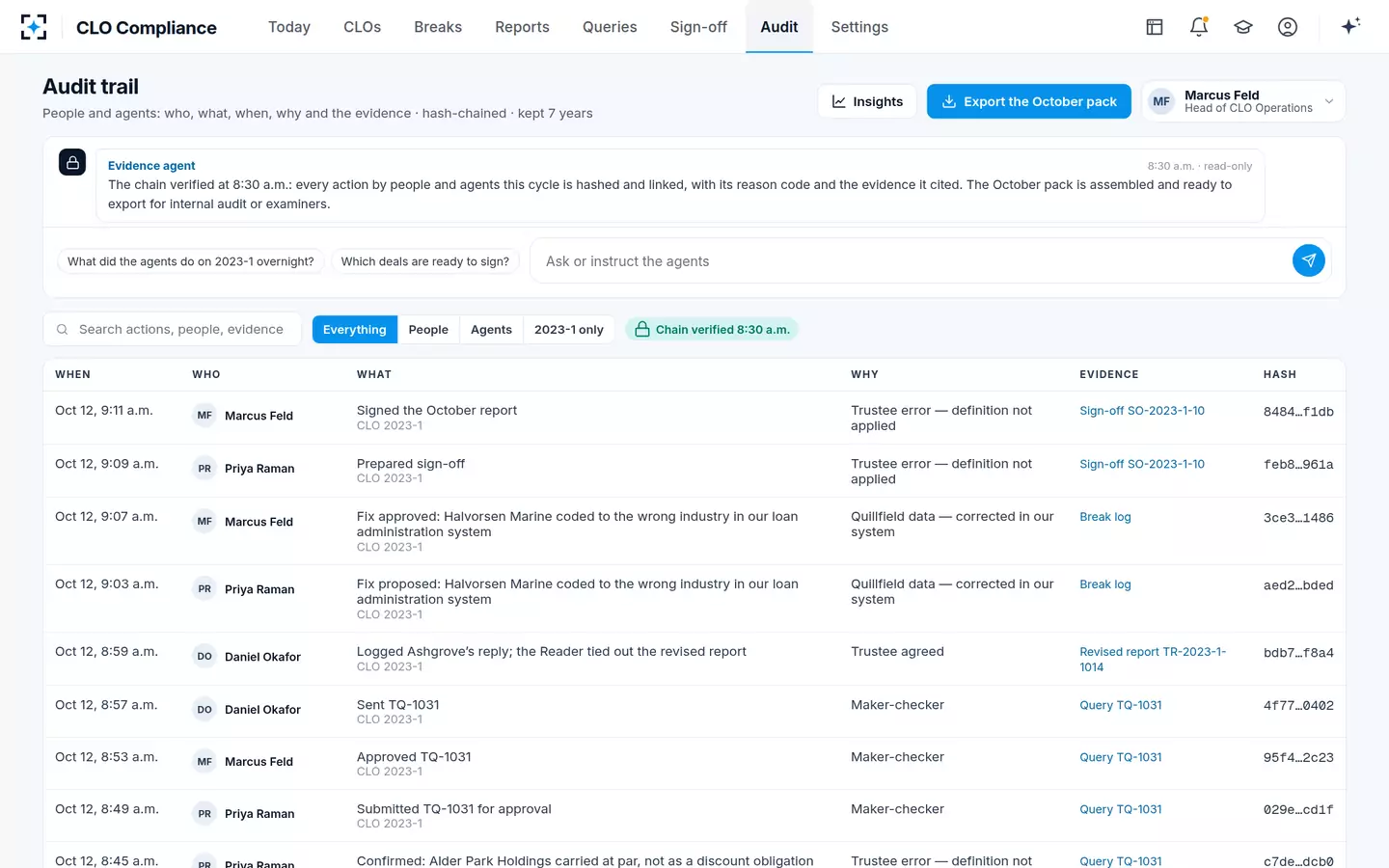
Task: Filter audit trail by Agents
Action: pyautogui.click(x=491, y=330)
